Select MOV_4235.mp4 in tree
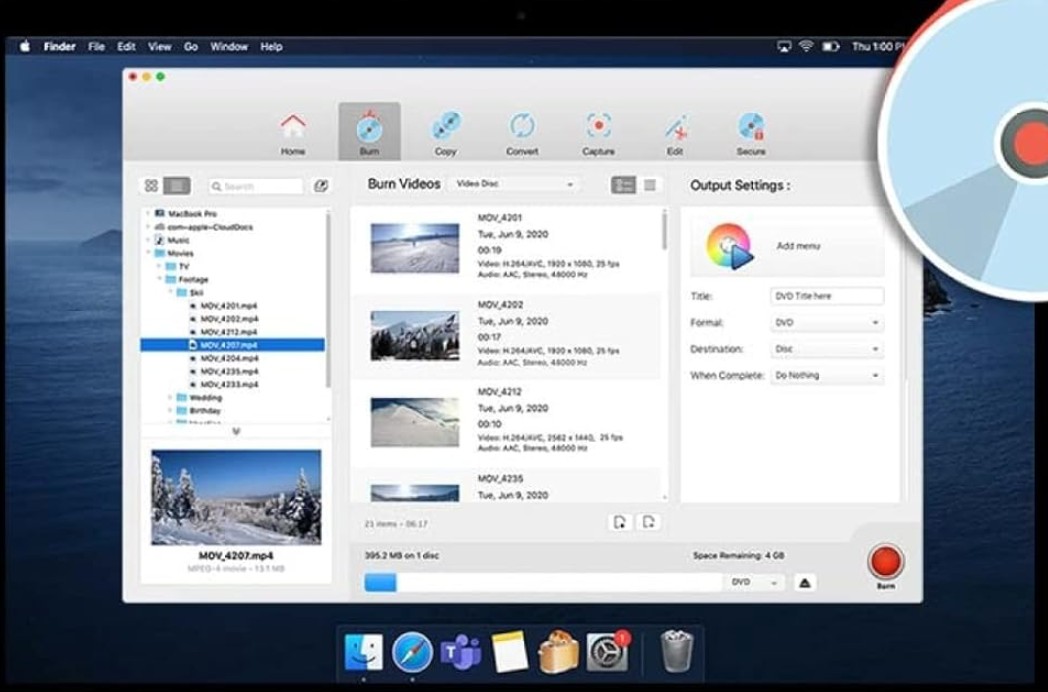The height and width of the screenshot is (692, 1048). click(228, 371)
